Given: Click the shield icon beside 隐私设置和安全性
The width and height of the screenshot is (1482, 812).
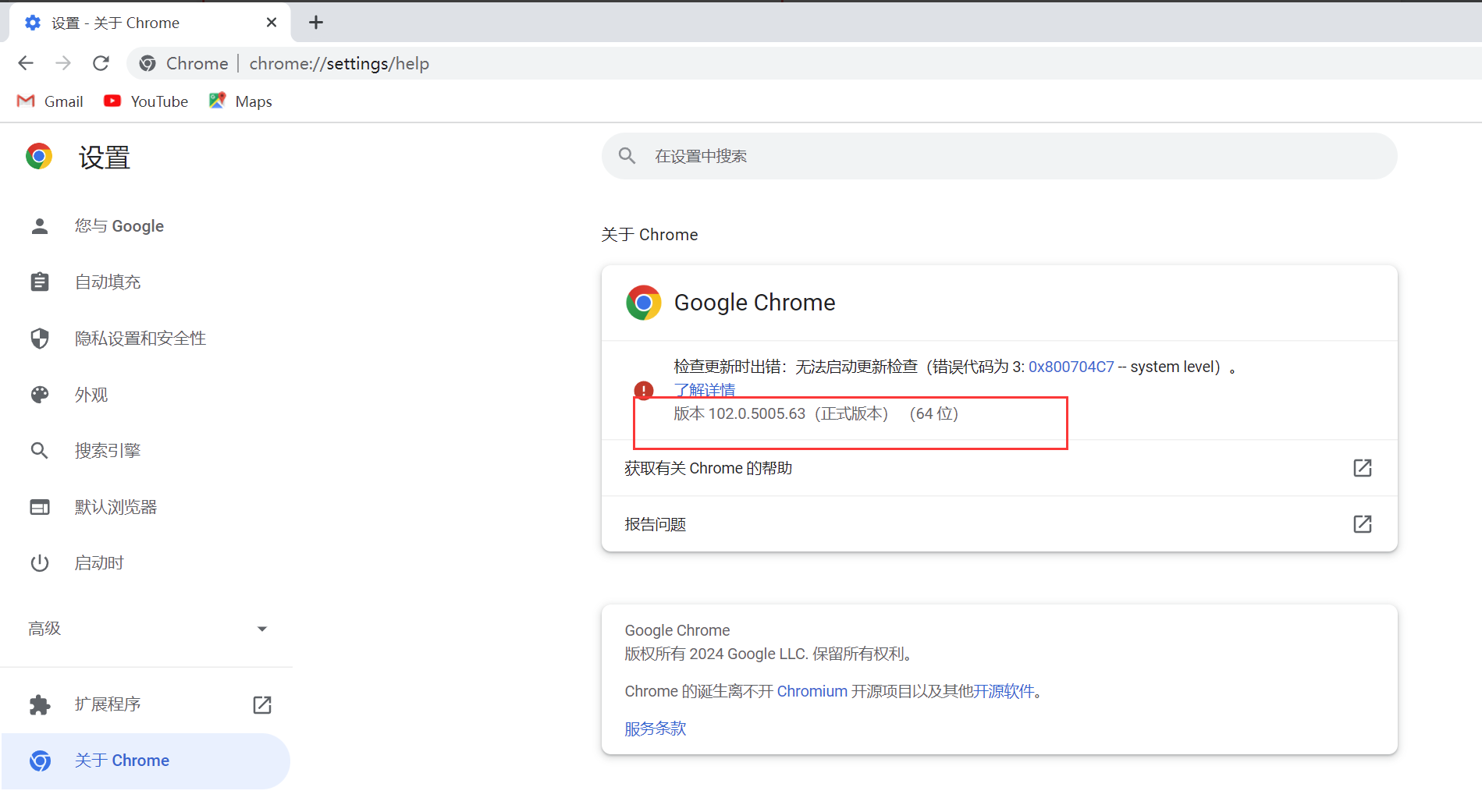Looking at the screenshot, I should point(40,339).
